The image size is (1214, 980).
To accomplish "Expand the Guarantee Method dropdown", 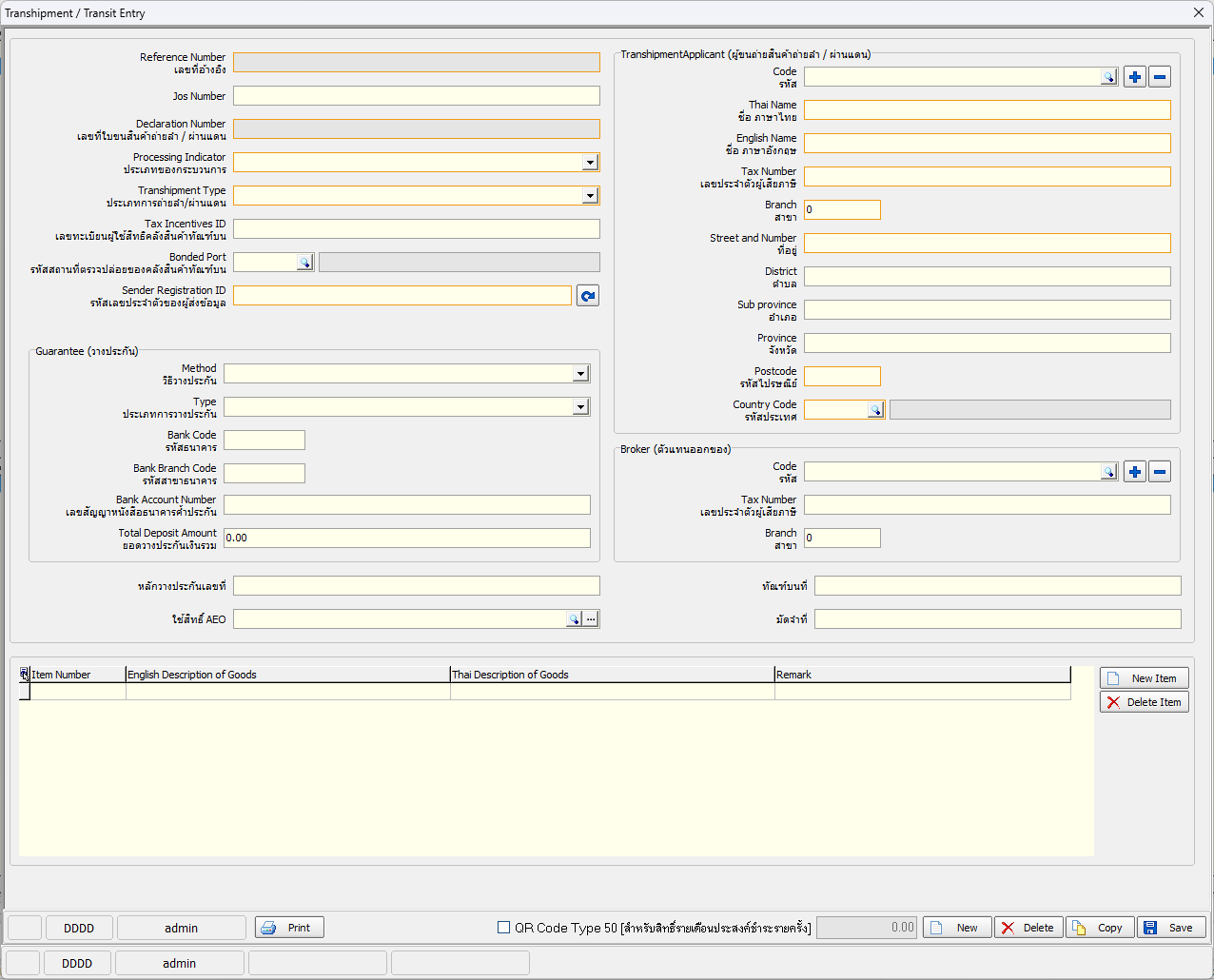I will [580, 374].
